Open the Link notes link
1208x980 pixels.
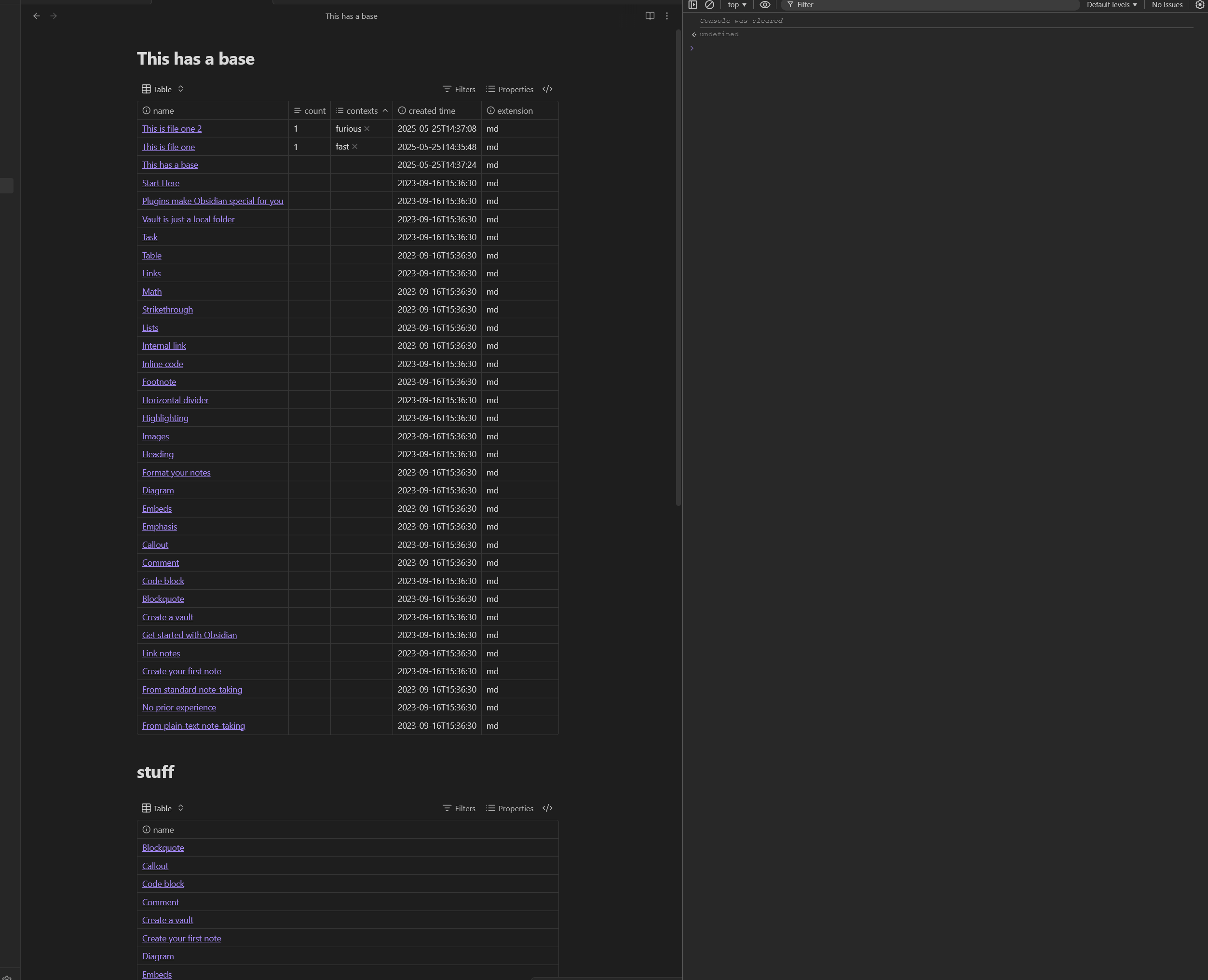pyautogui.click(x=161, y=653)
